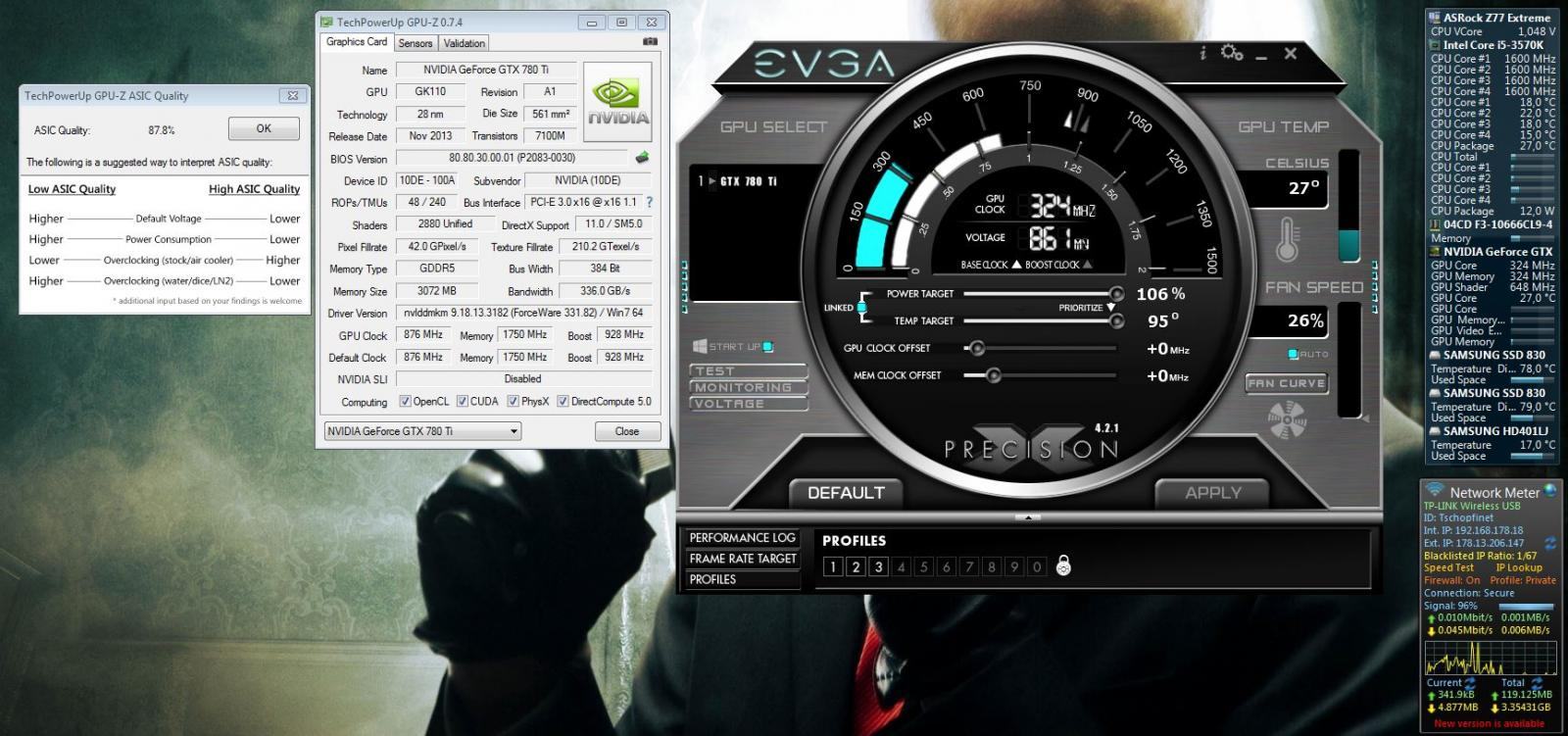Screen dimensions: 1568x736
Task: Click the Test button in Precision
Action: pos(749,371)
